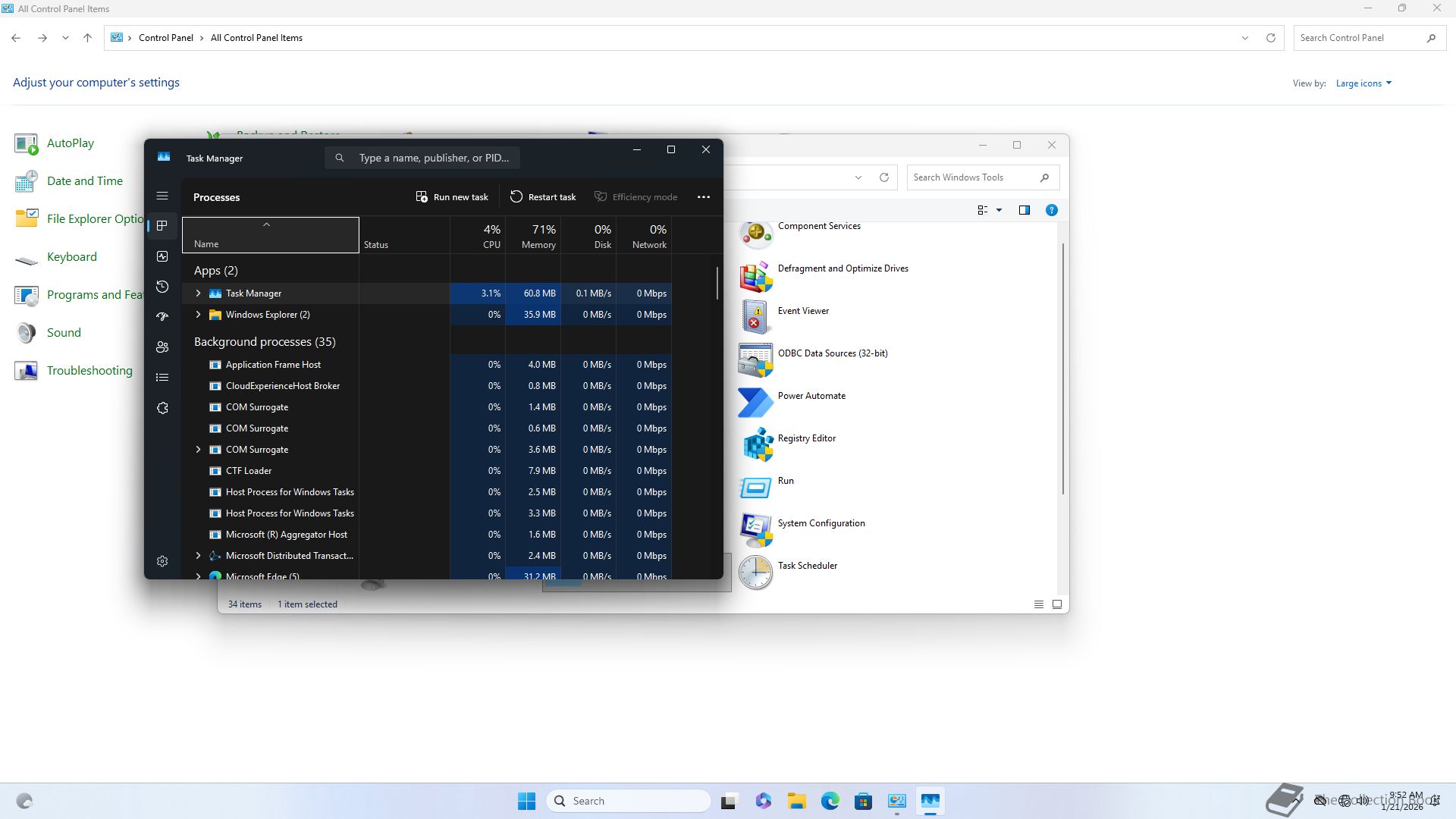The width and height of the screenshot is (1456, 819).
Task: Open View by Large icons dropdown
Action: [1363, 83]
